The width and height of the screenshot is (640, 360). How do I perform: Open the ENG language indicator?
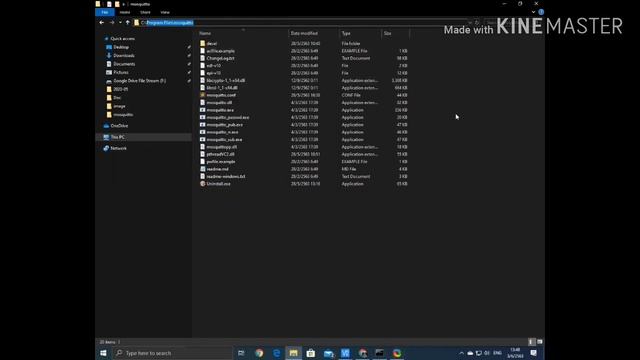(497, 353)
